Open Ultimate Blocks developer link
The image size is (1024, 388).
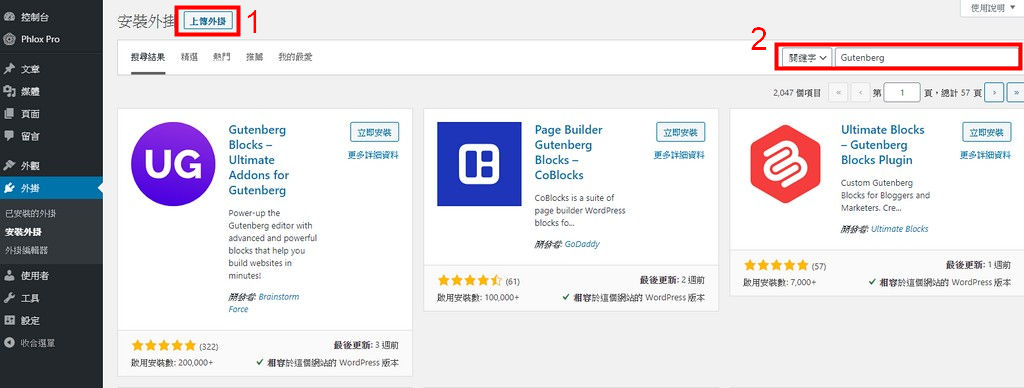click(x=899, y=229)
